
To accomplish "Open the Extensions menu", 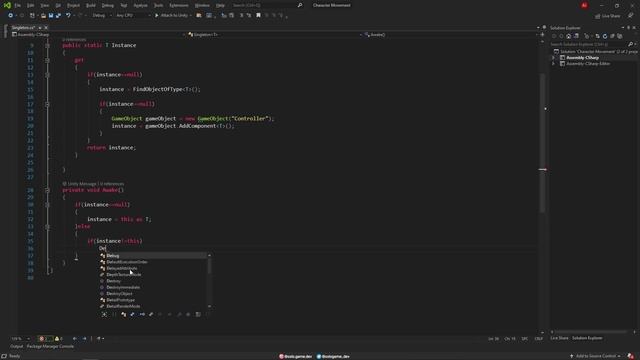I will tap(179, 6).
